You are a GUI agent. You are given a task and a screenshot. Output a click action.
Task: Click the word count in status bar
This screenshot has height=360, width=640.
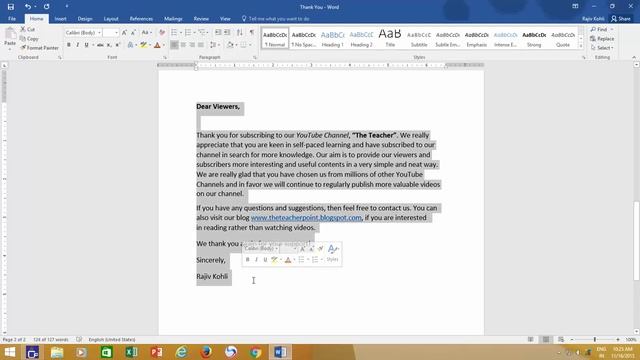click(x=51, y=340)
